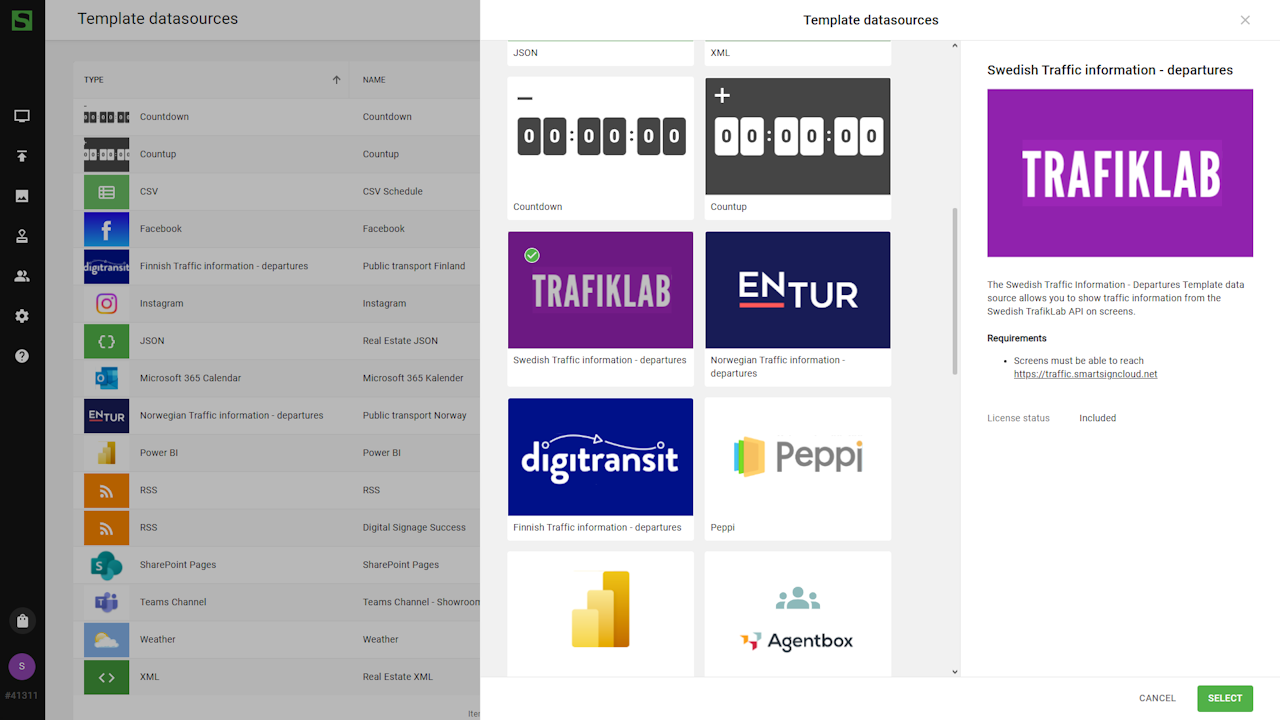Select the Norwegian Traffic information Entur card

tap(798, 309)
